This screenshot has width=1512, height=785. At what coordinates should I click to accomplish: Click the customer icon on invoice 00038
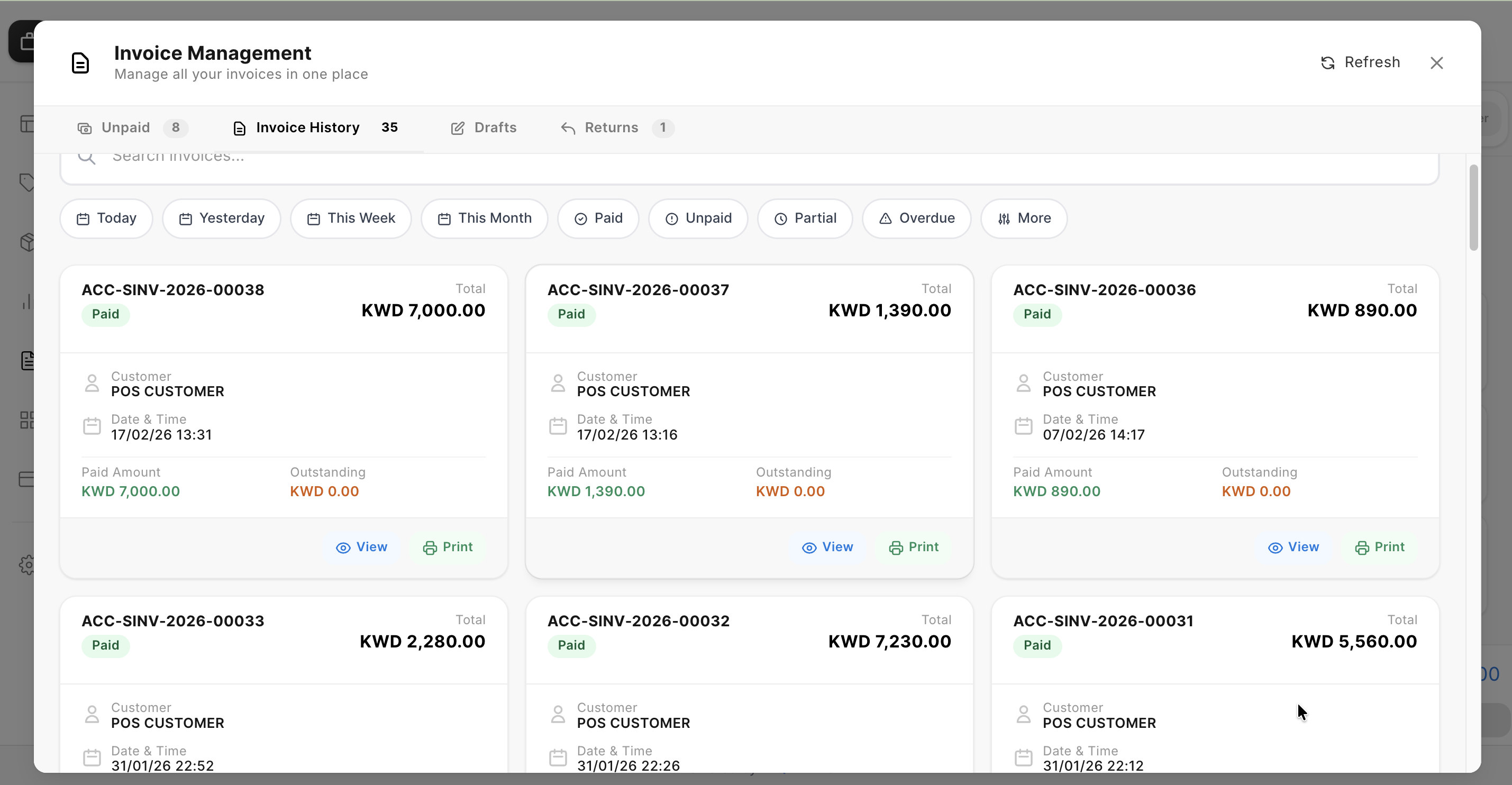click(x=92, y=383)
